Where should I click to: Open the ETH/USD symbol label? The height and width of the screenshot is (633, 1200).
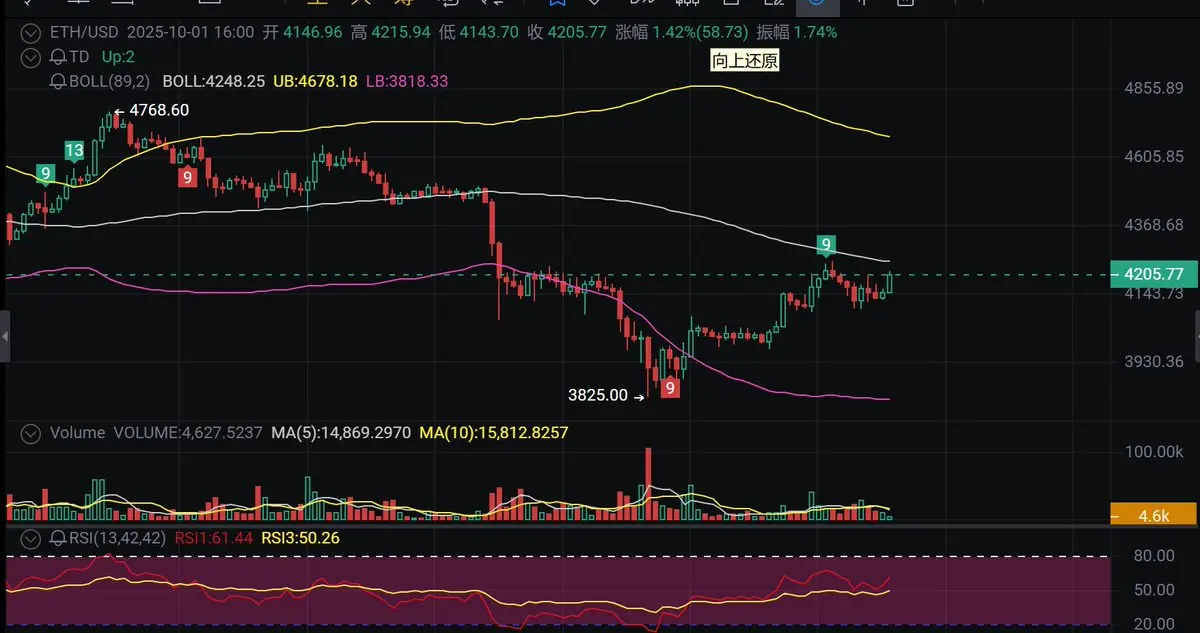(85, 32)
